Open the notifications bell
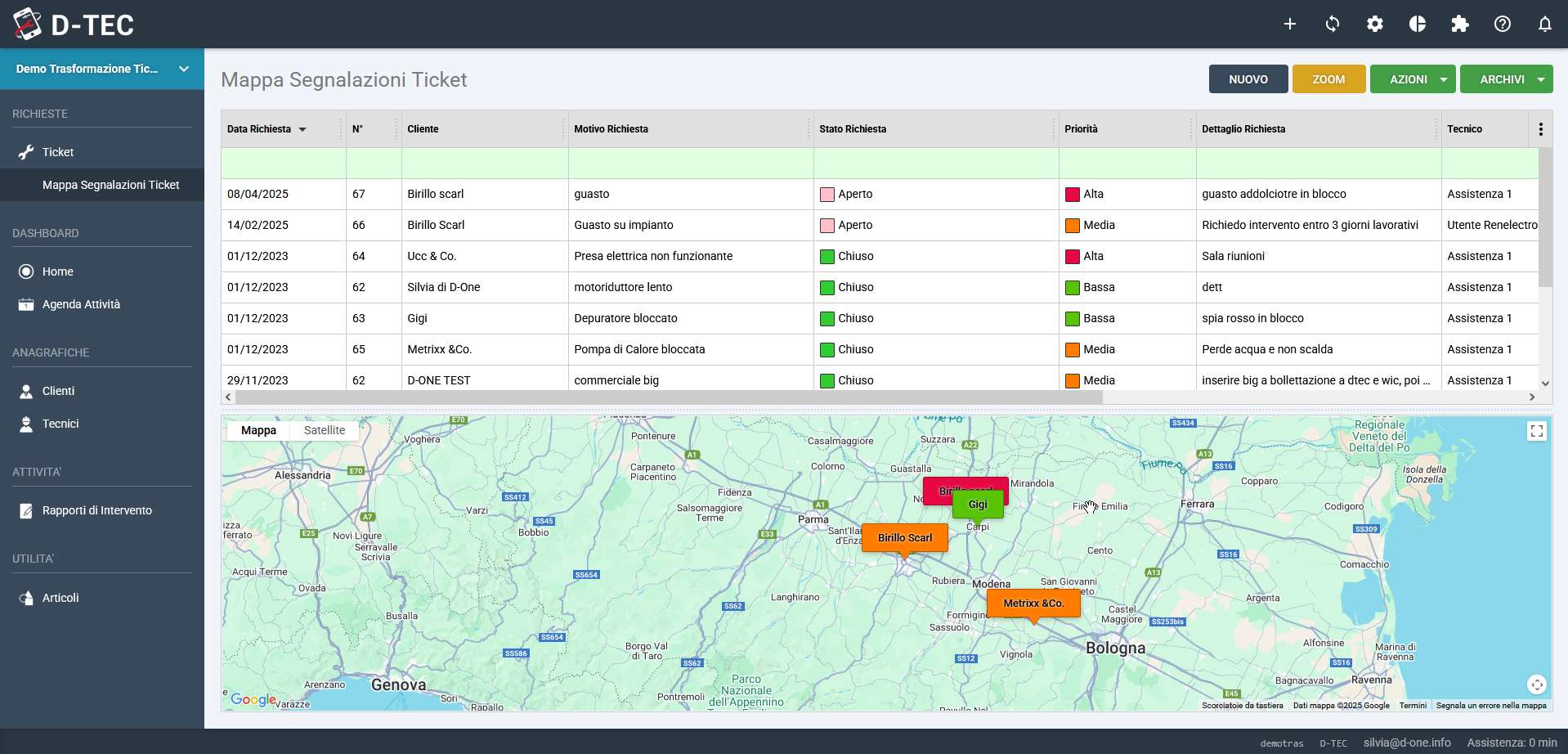 [x=1545, y=24]
